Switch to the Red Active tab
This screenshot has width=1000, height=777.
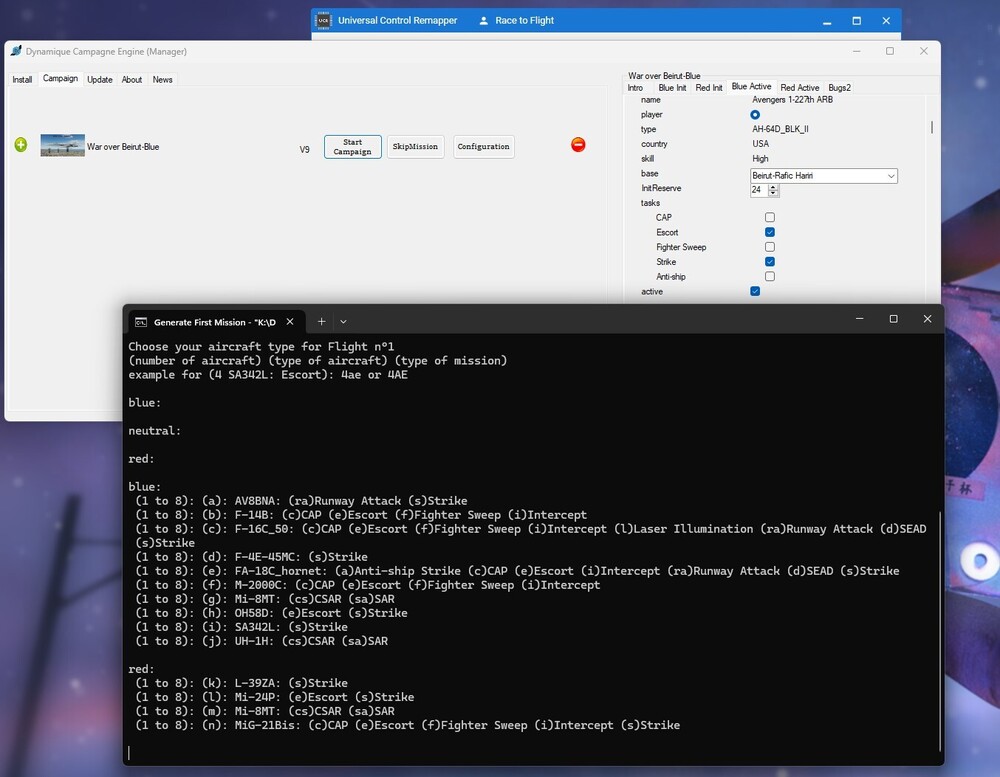tap(799, 88)
